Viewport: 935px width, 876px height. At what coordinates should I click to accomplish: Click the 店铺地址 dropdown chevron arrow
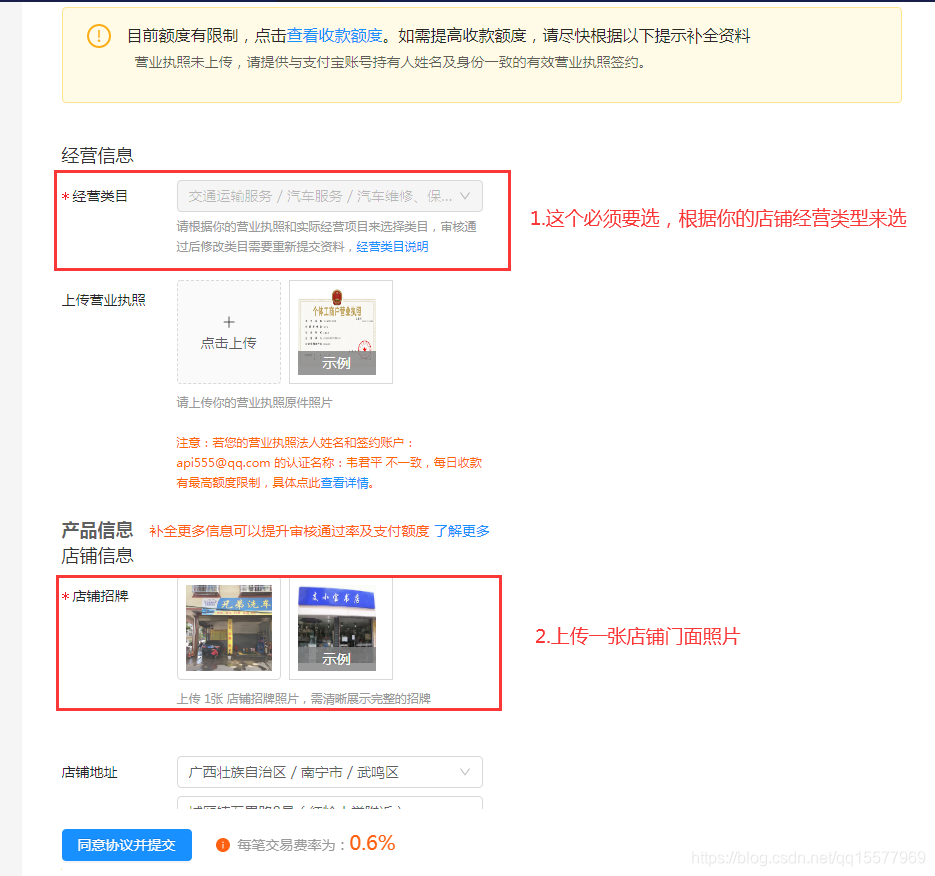pos(465,772)
